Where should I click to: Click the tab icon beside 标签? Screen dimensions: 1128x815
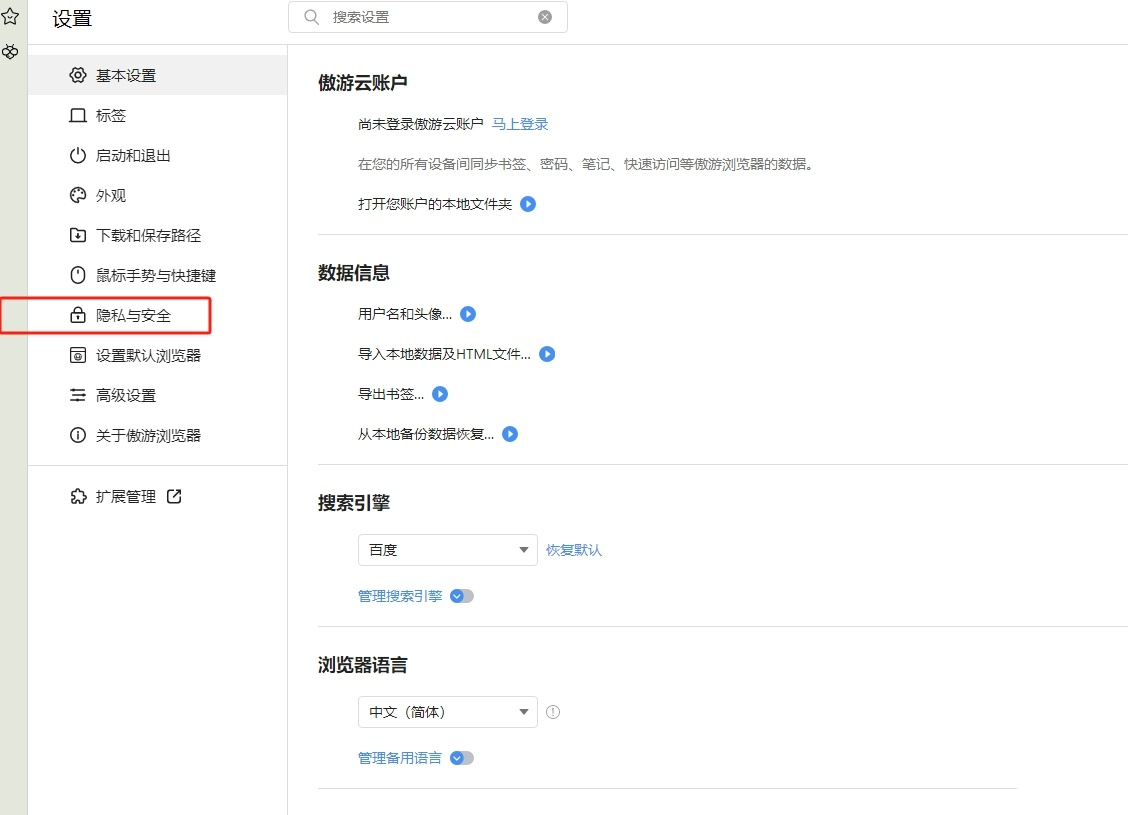[x=78, y=115]
